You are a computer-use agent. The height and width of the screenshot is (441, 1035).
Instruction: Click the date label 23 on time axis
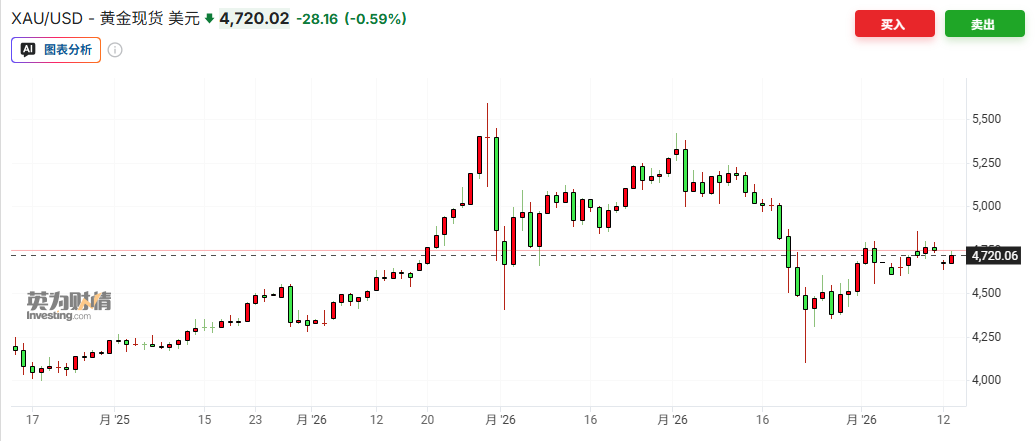pyautogui.click(x=255, y=420)
